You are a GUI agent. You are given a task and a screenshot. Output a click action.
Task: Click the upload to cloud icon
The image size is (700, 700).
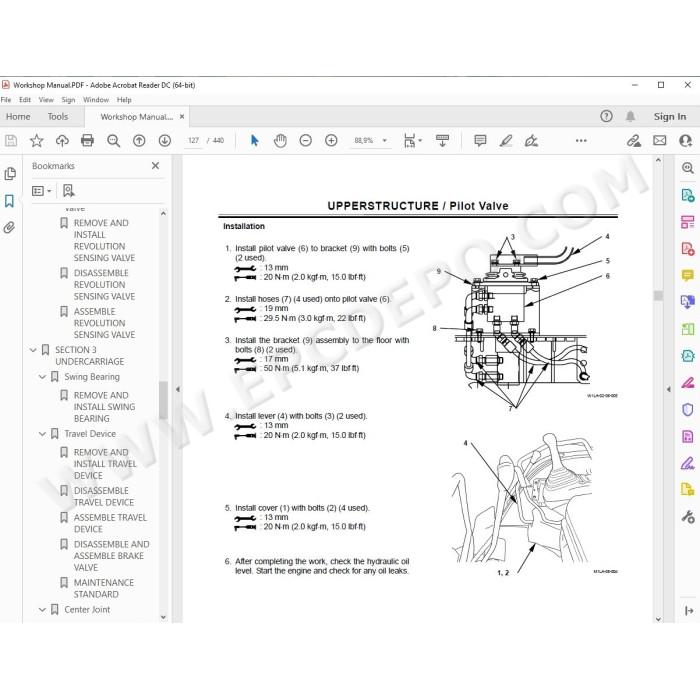pyautogui.click(x=62, y=141)
